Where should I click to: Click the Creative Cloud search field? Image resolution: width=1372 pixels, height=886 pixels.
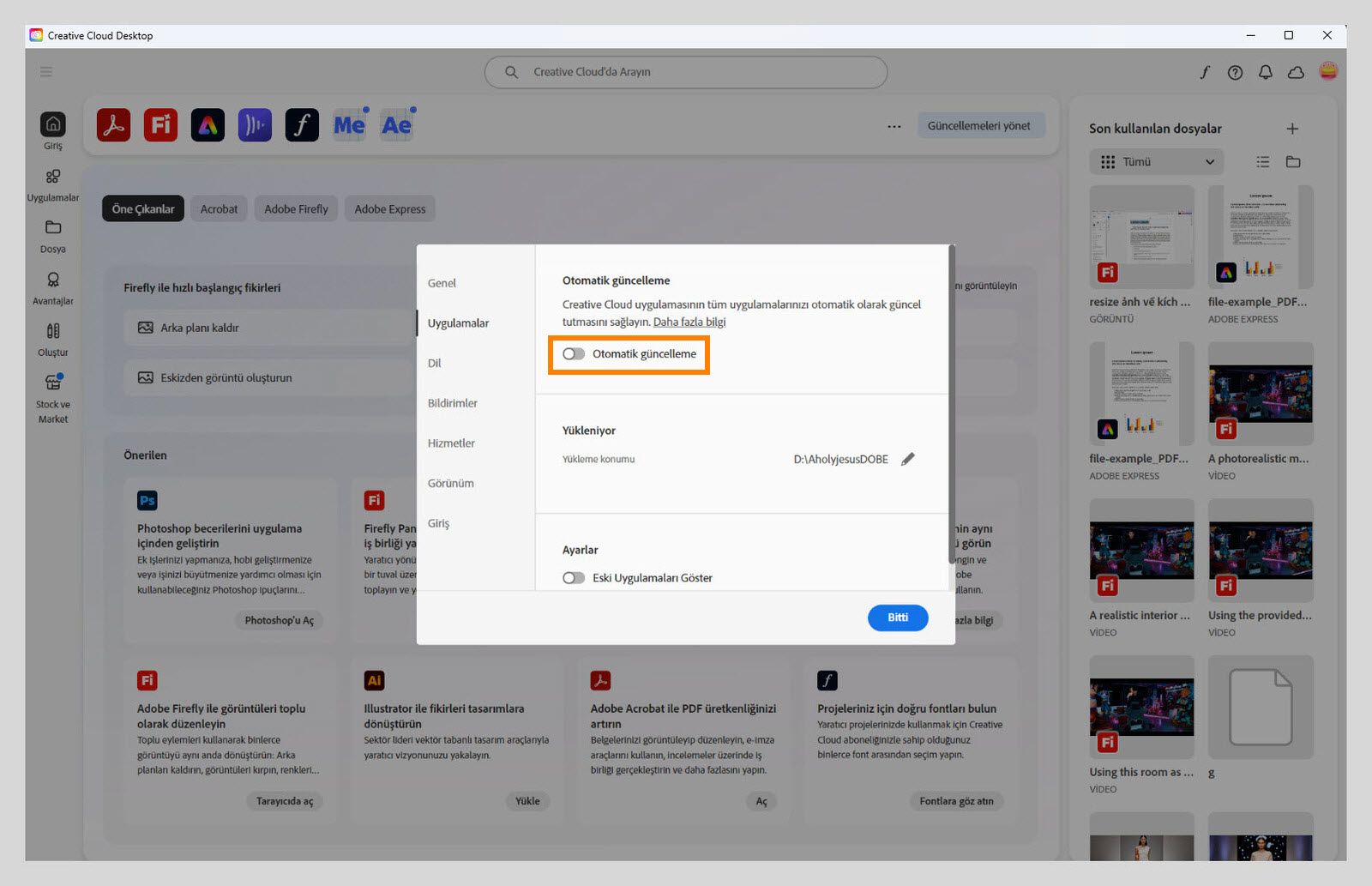point(686,72)
